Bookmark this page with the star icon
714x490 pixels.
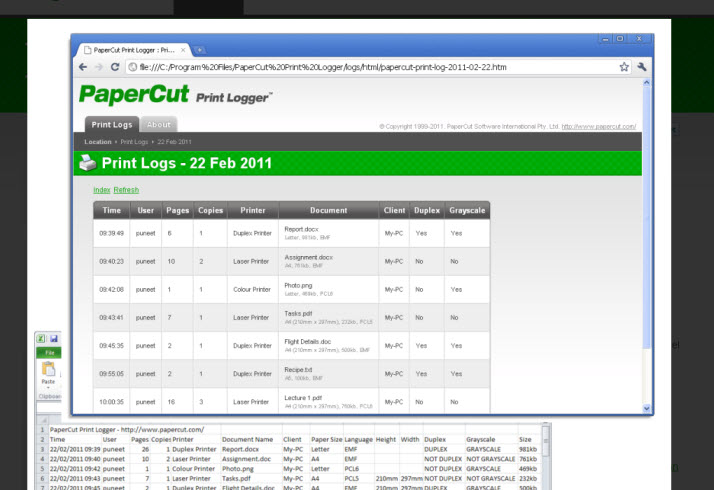point(624,67)
